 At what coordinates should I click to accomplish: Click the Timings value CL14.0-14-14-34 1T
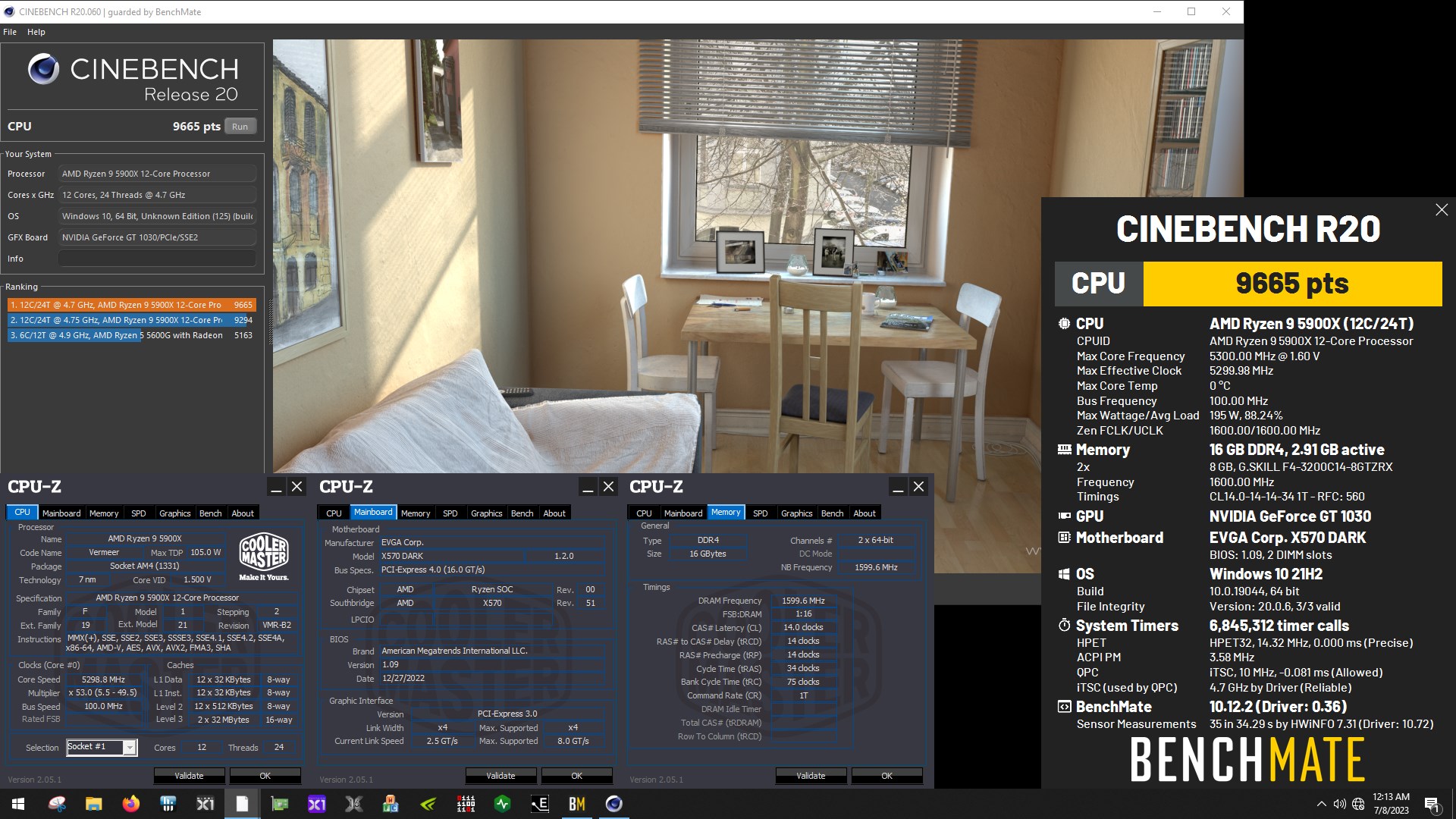1286,497
